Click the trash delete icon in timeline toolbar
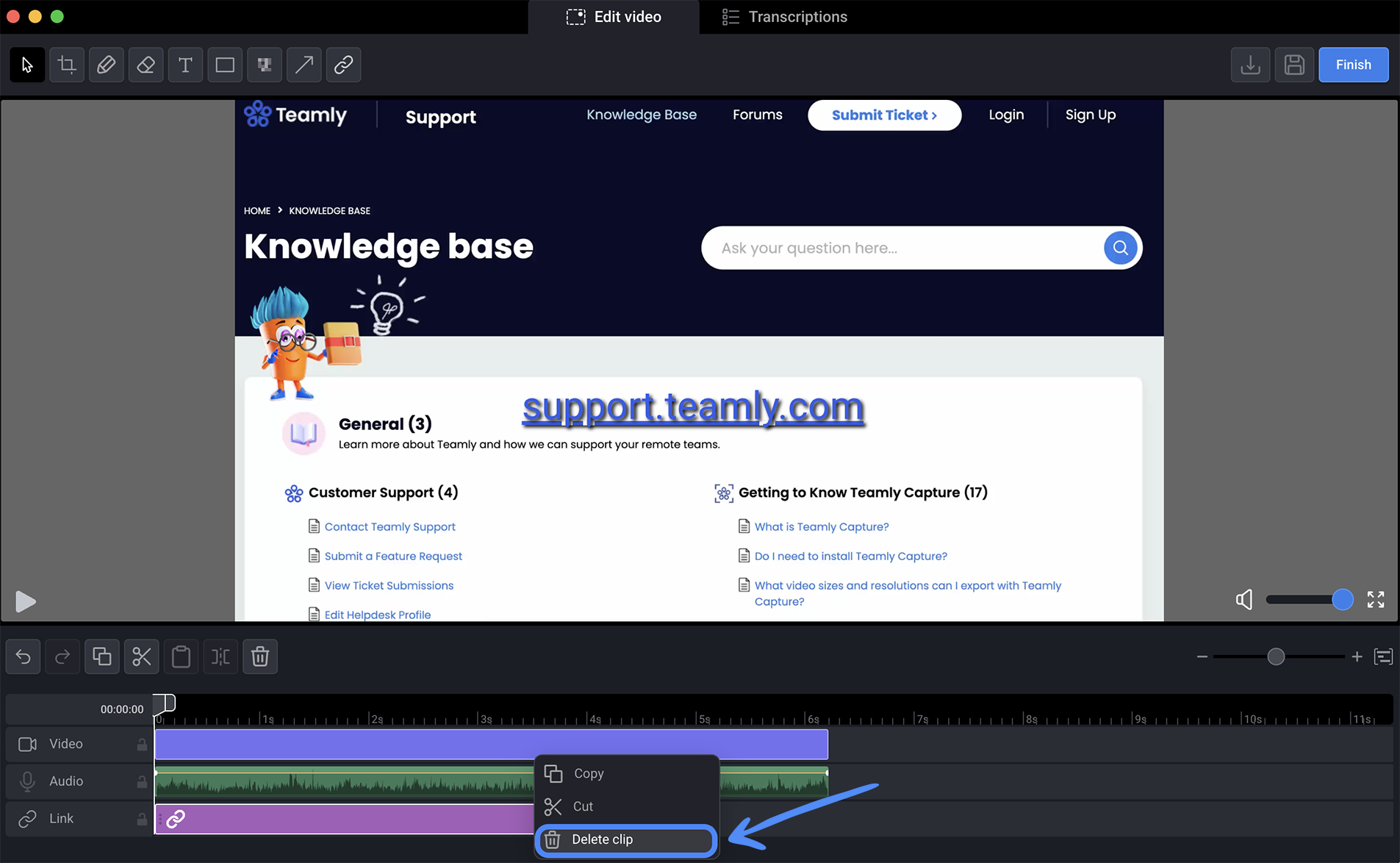The width and height of the screenshot is (1400, 863). (260, 656)
